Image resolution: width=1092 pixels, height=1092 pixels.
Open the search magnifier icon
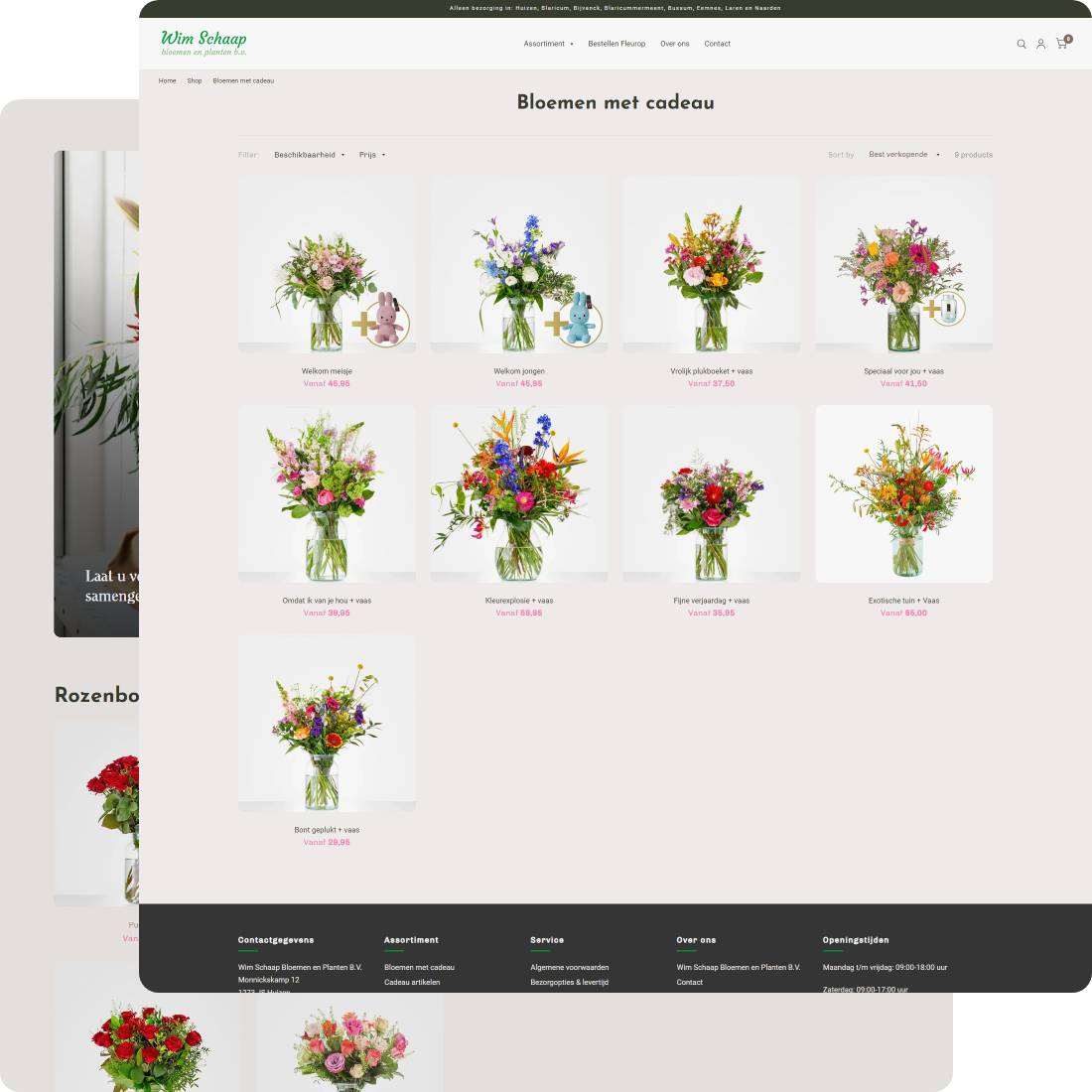(1022, 44)
